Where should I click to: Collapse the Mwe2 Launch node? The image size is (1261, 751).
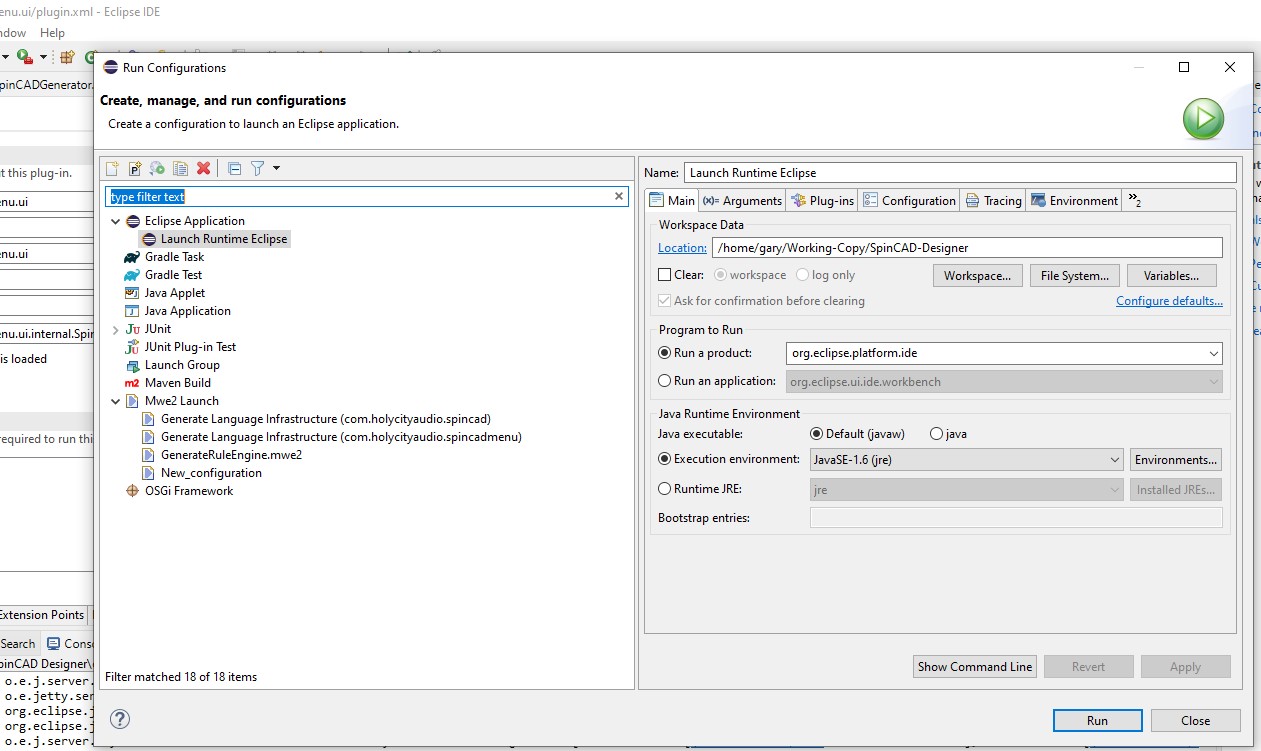pyautogui.click(x=115, y=401)
